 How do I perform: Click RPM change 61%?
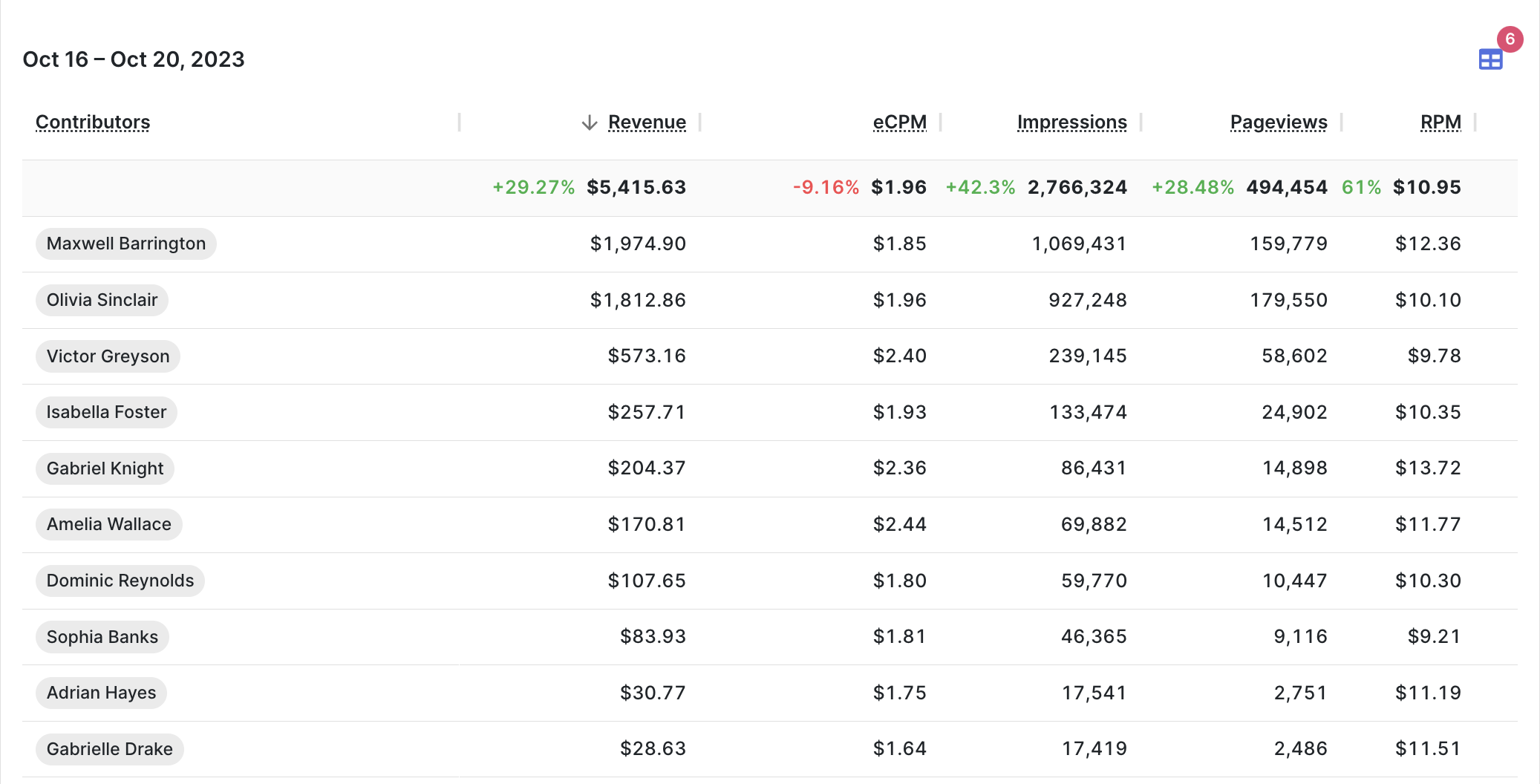(x=1361, y=187)
